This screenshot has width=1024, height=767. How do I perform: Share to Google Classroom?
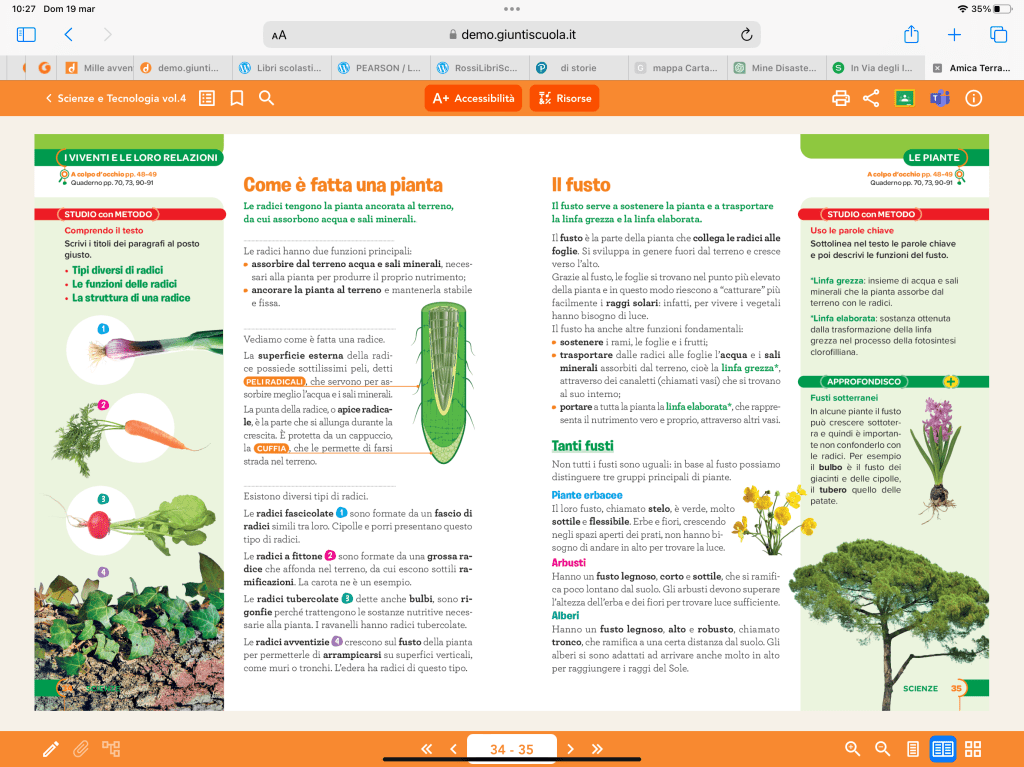[x=905, y=98]
